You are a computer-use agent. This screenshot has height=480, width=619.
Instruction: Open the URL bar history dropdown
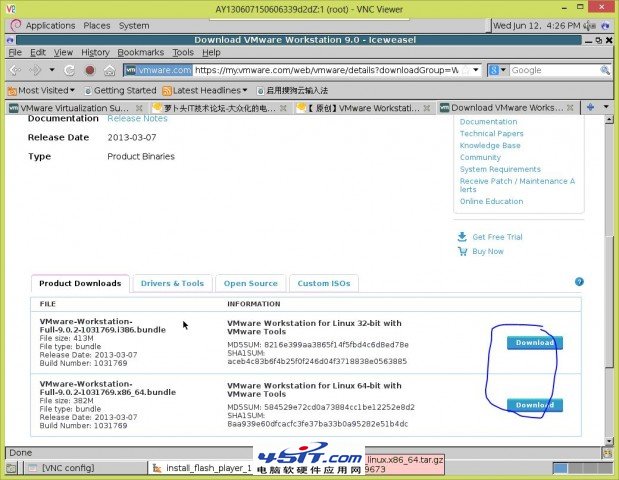(476, 70)
